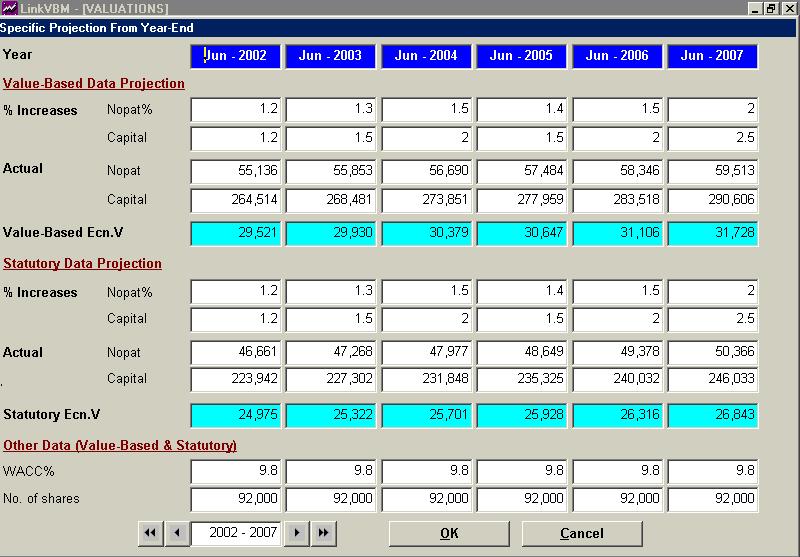Image resolution: width=800 pixels, height=557 pixels.
Task: Edit Value-Based Nopat% for Jun 2002
Action: point(236,109)
